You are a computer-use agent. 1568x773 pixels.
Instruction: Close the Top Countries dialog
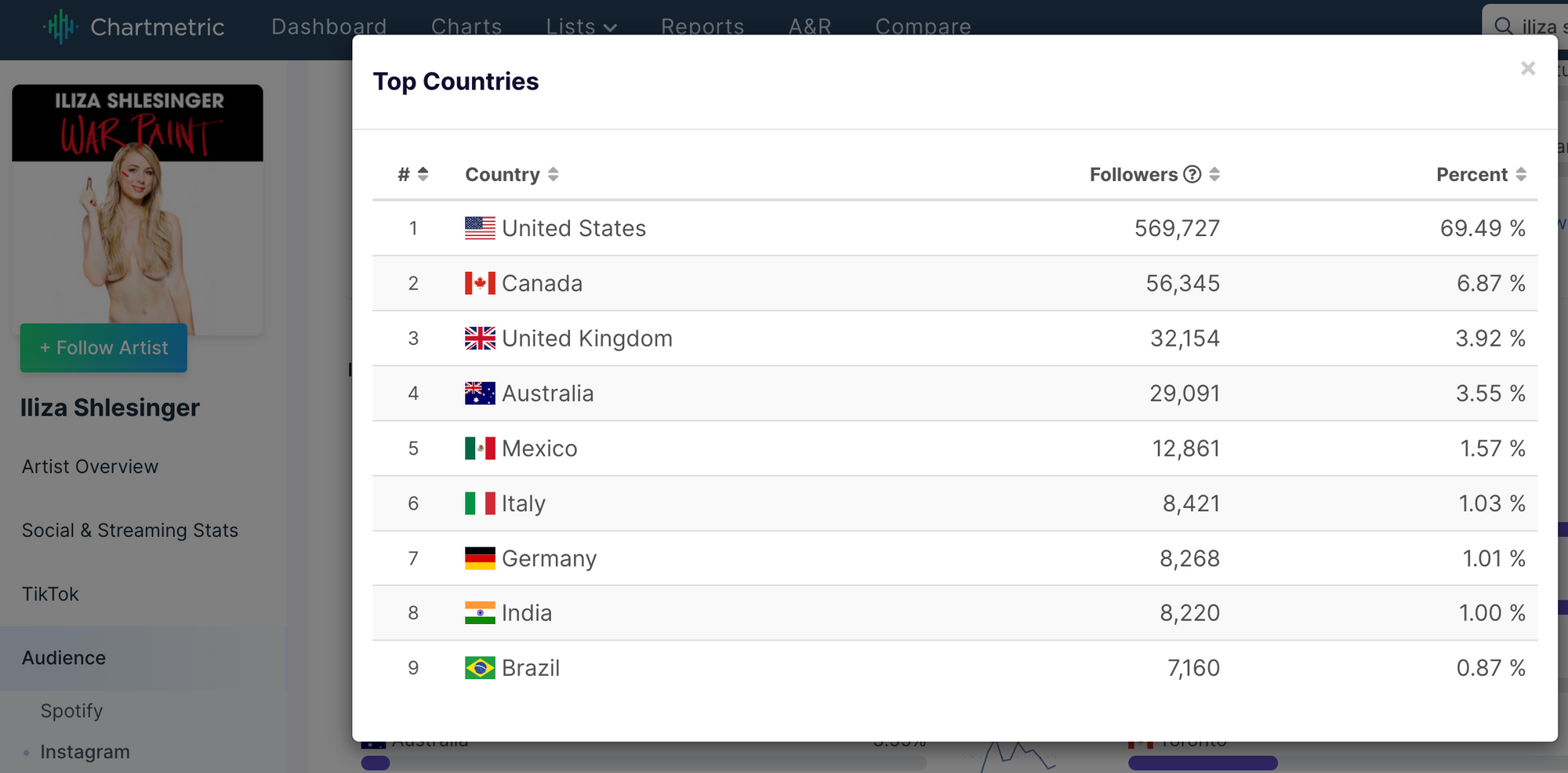1527,68
